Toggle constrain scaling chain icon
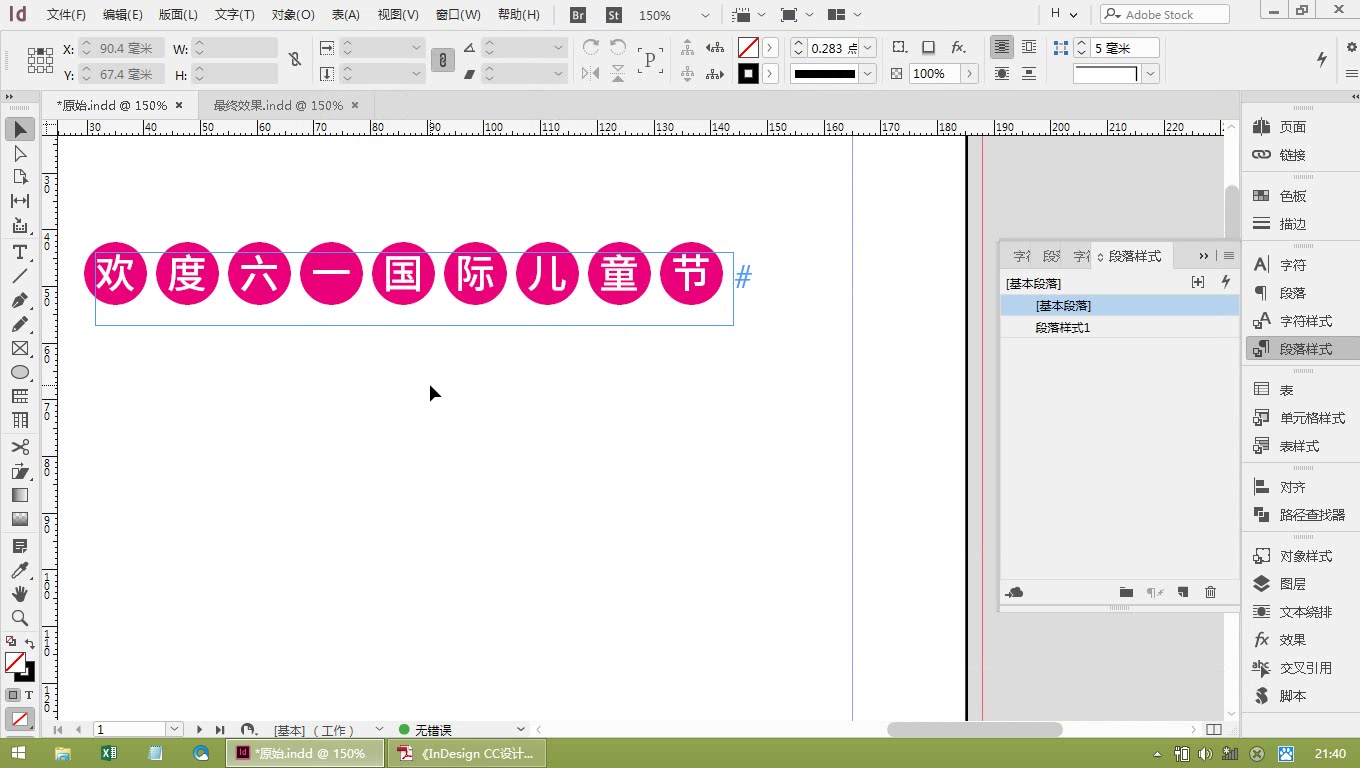The image size is (1360, 768). [x=442, y=60]
